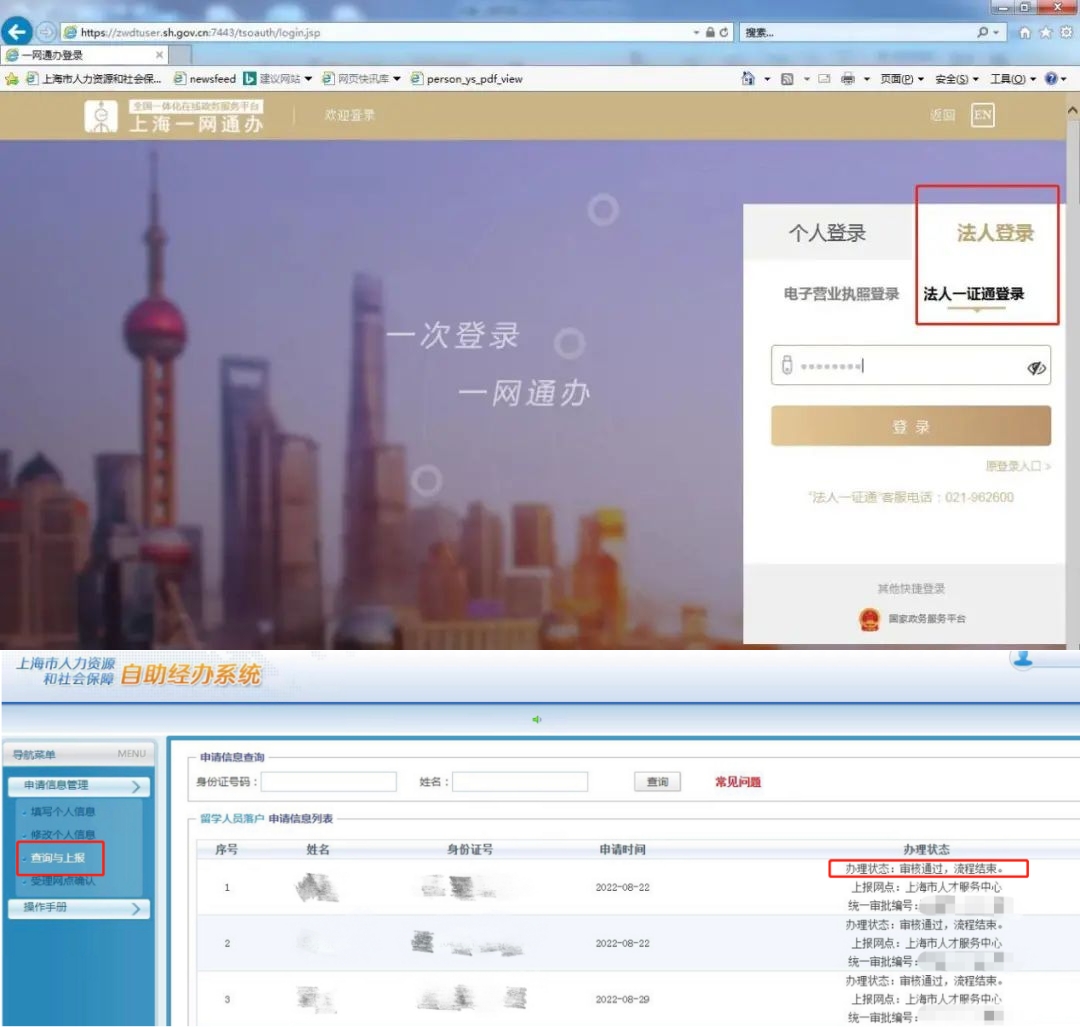Open the 工具(O) menu
Image resolution: width=1080 pixels, height=1027 pixels.
point(1012,79)
